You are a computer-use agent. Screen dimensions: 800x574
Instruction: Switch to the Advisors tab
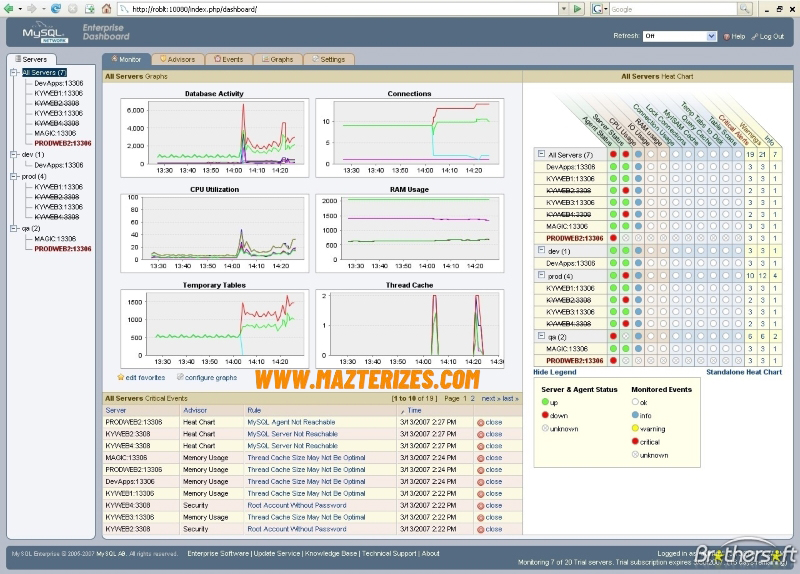pos(178,59)
